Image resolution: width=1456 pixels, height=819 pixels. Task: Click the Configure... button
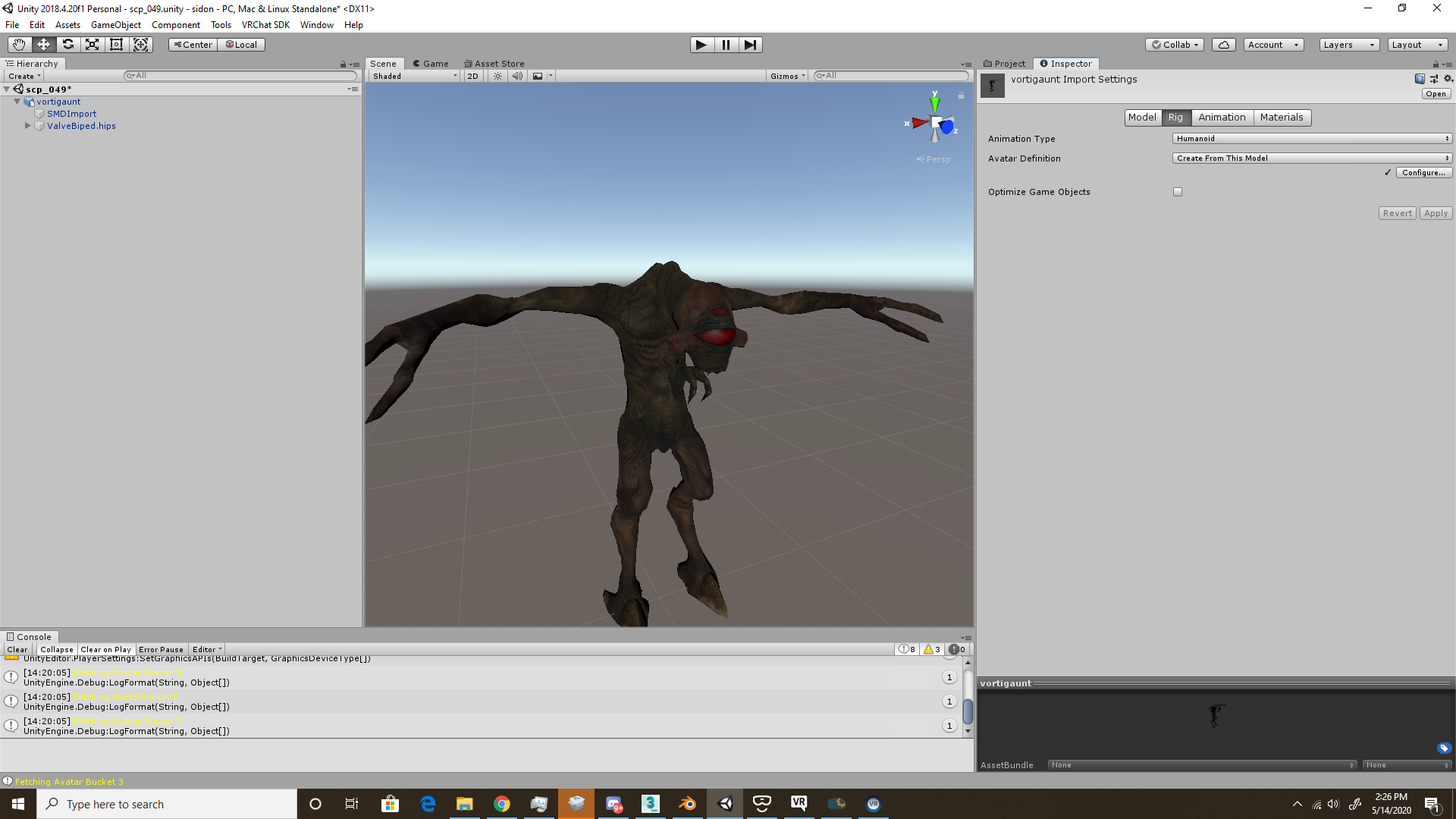click(x=1423, y=173)
